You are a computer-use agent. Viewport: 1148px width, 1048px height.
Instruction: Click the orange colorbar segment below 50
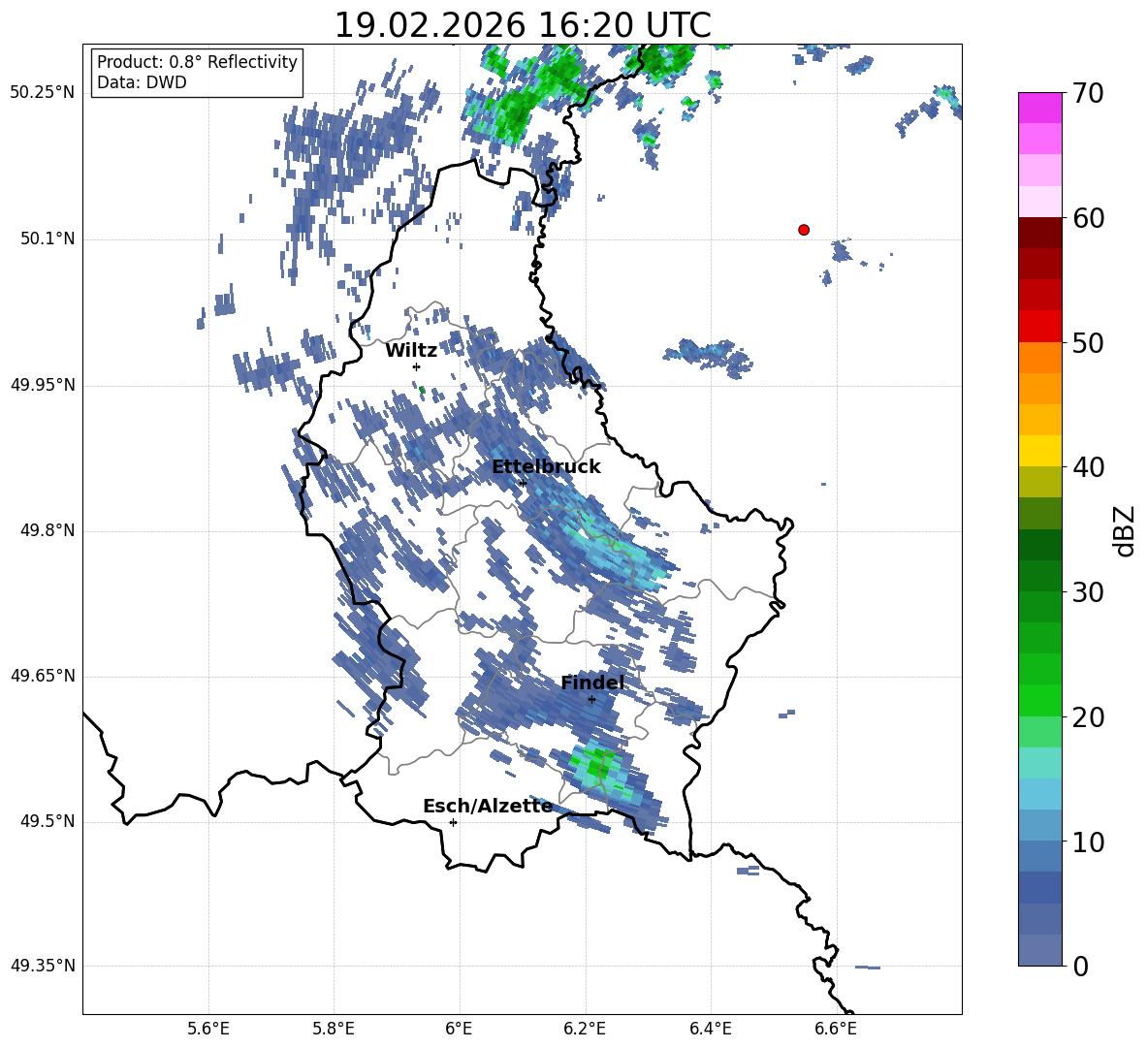(1039, 357)
